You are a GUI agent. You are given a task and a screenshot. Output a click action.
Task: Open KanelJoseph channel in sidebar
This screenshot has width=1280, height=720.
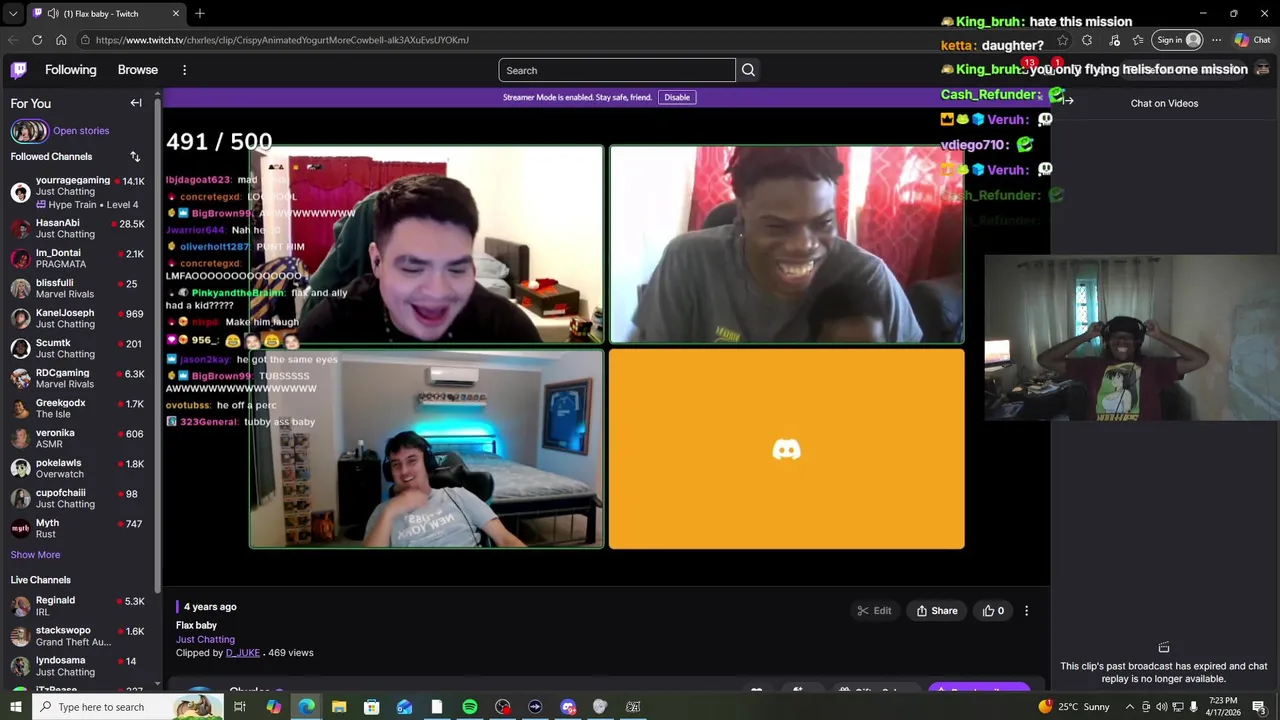[78, 319]
